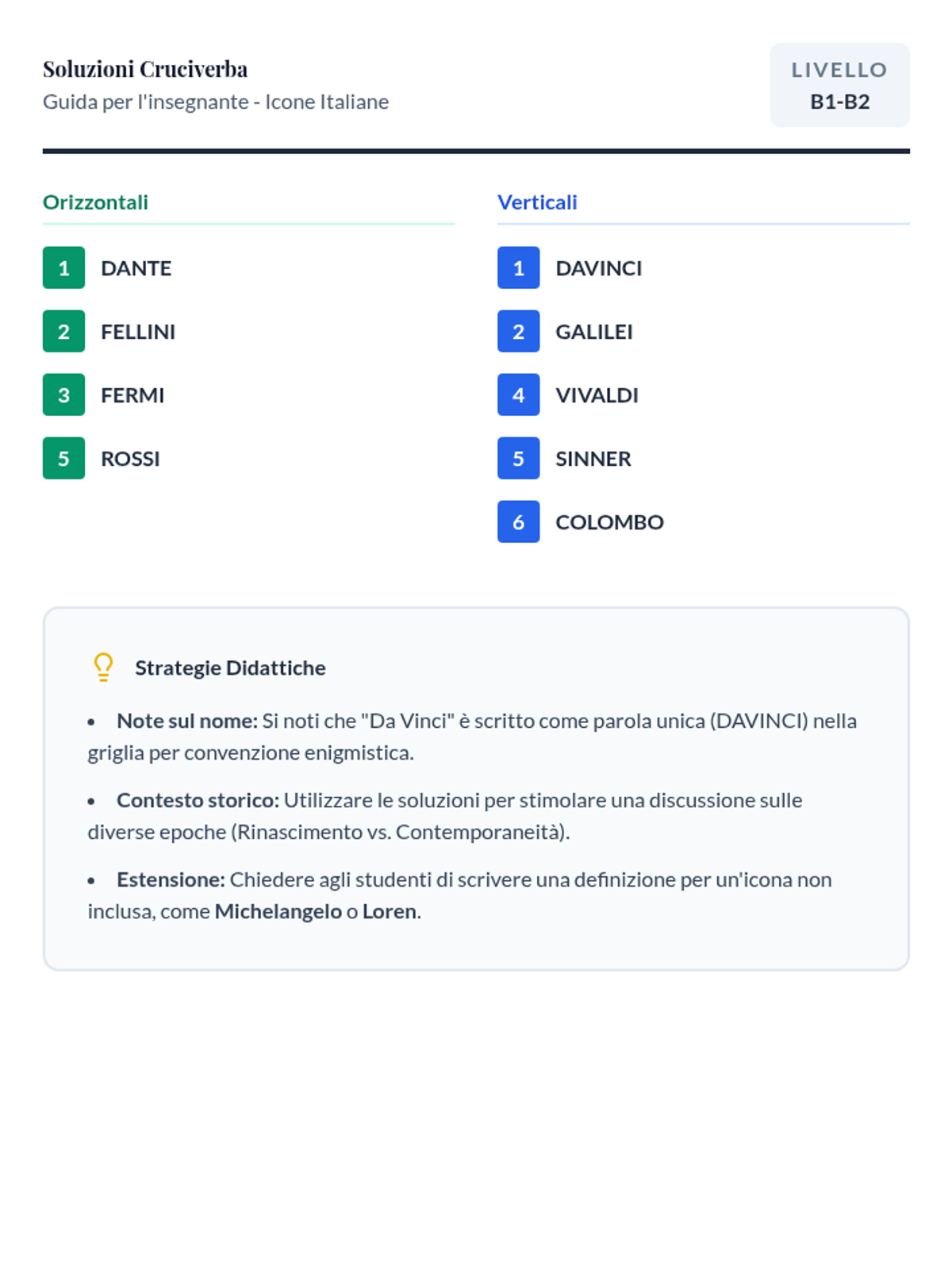Click blue number badge for COLOMBO

coord(518,521)
